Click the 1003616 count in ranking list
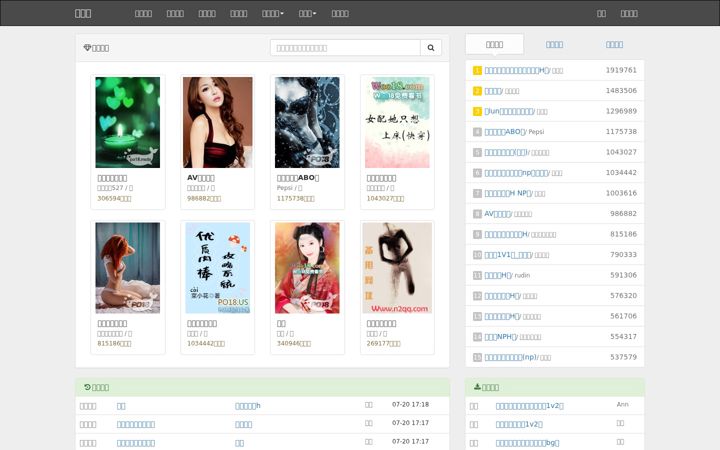 tap(621, 193)
